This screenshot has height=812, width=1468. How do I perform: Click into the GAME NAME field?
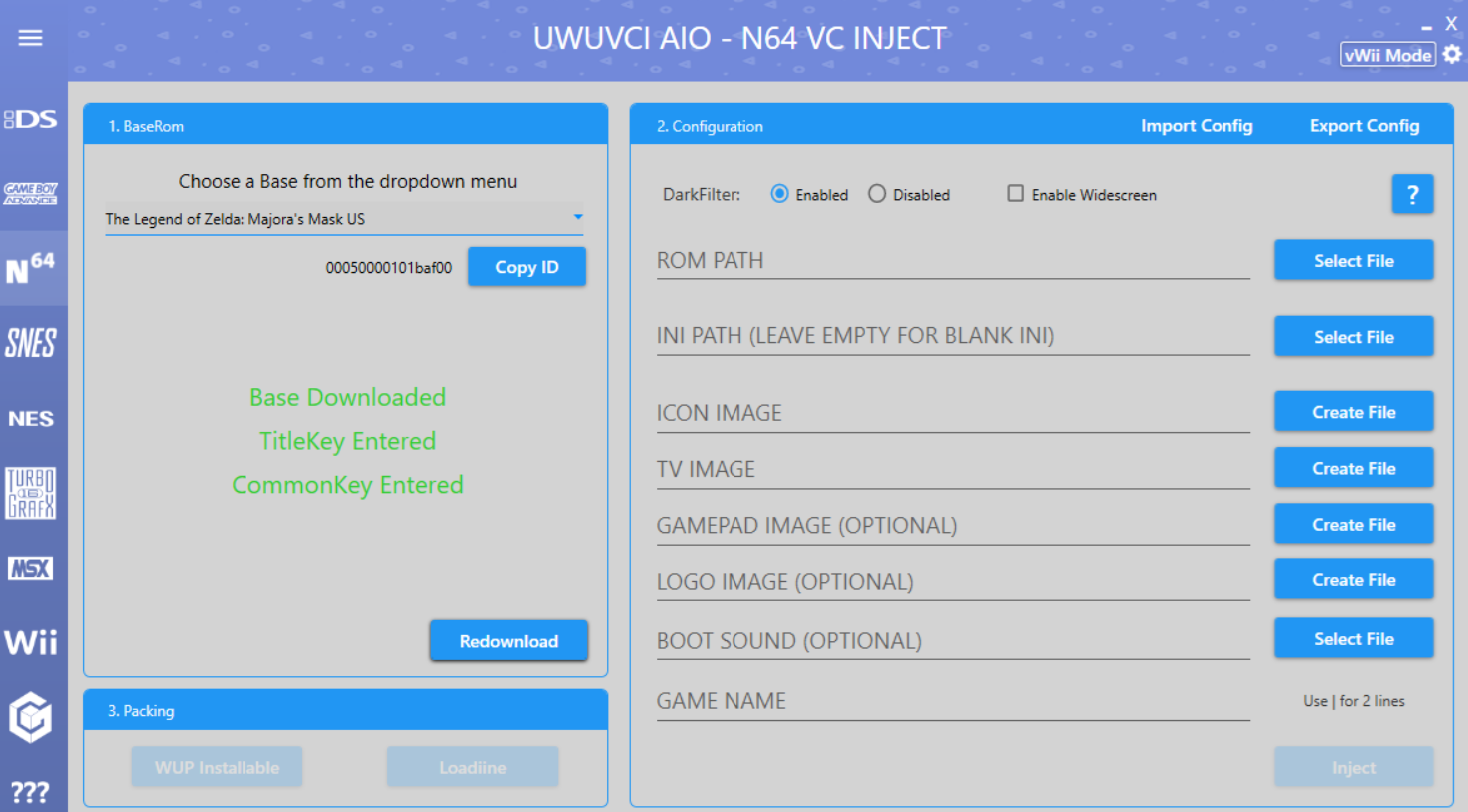[952, 702]
